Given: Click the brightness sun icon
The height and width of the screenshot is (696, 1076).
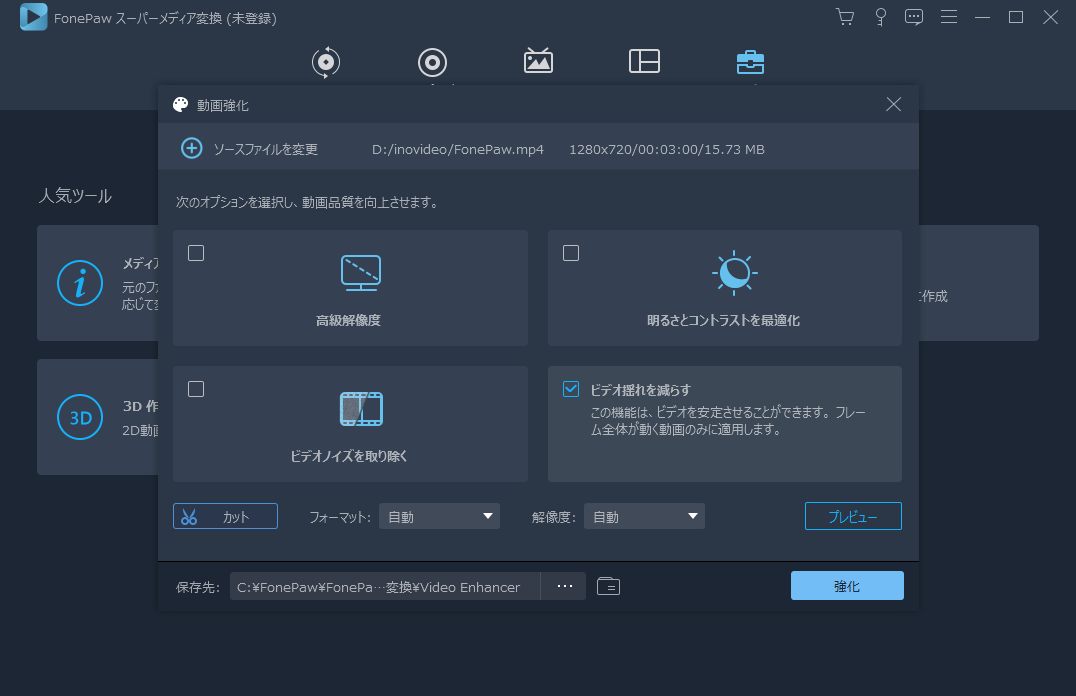Looking at the screenshot, I should [x=734, y=273].
